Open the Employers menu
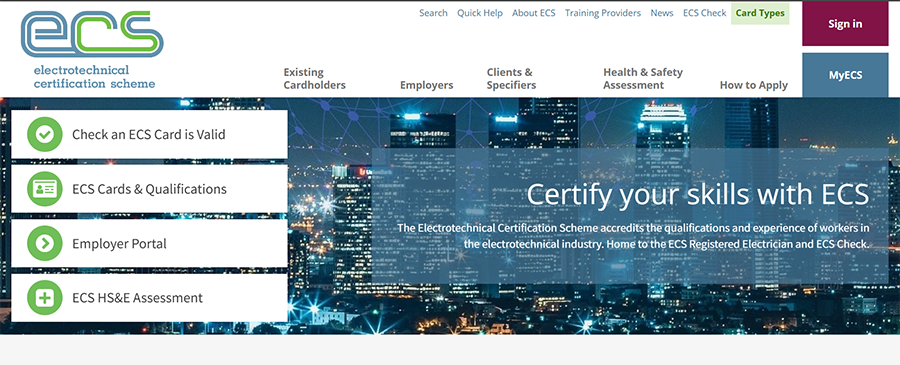The height and width of the screenshot is (365, 900). [x=426, y=85]
